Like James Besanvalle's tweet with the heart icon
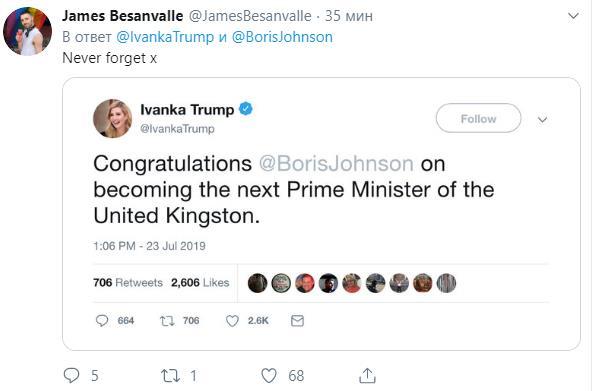The height and width of the screenshot is (391, 598). tap(269, 376)
